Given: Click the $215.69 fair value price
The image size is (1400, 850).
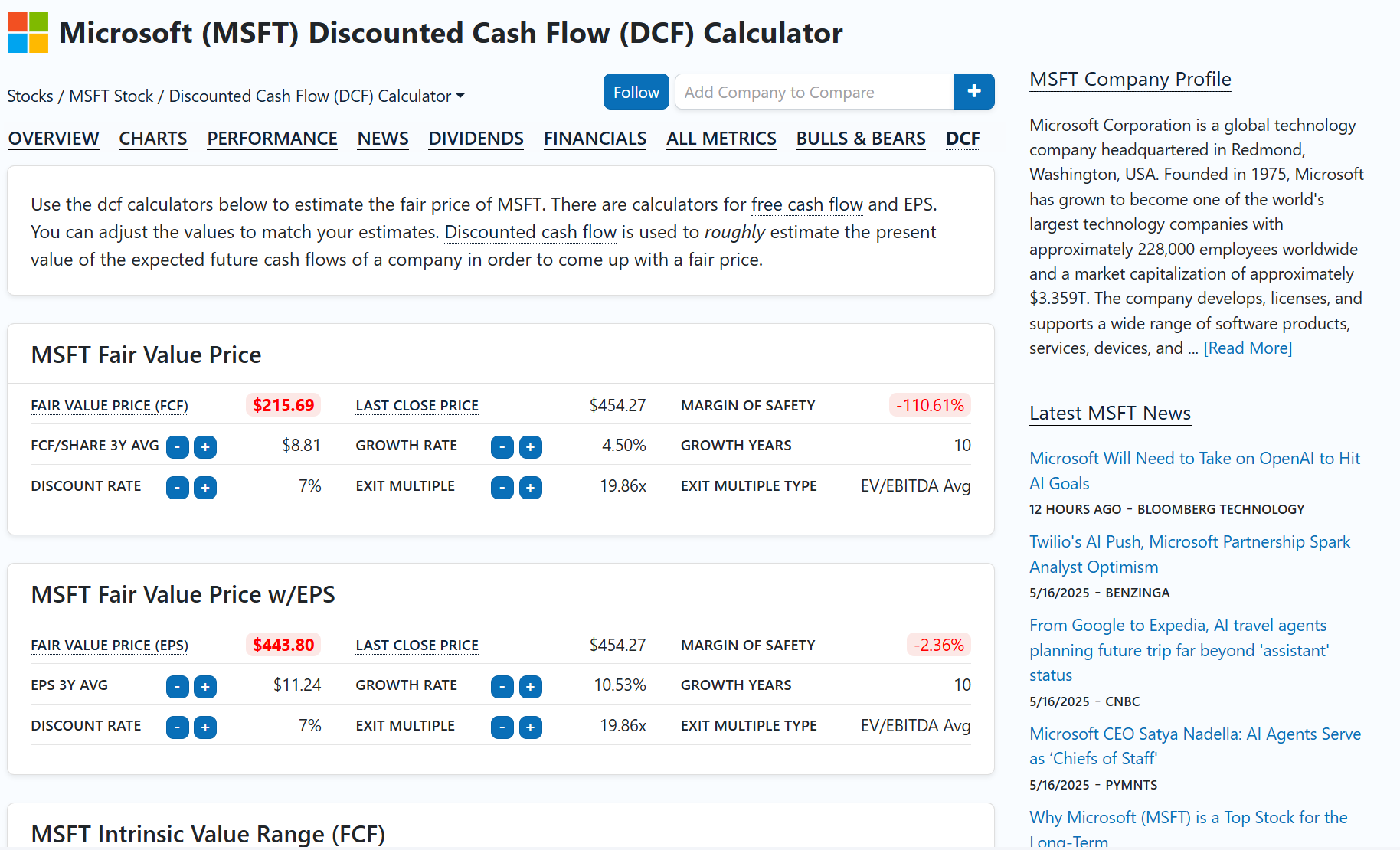Looking at the screenshot, I should pos(283,405).
